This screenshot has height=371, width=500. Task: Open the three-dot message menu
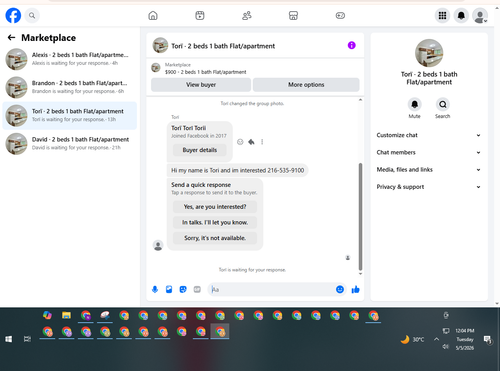(262, 142)
